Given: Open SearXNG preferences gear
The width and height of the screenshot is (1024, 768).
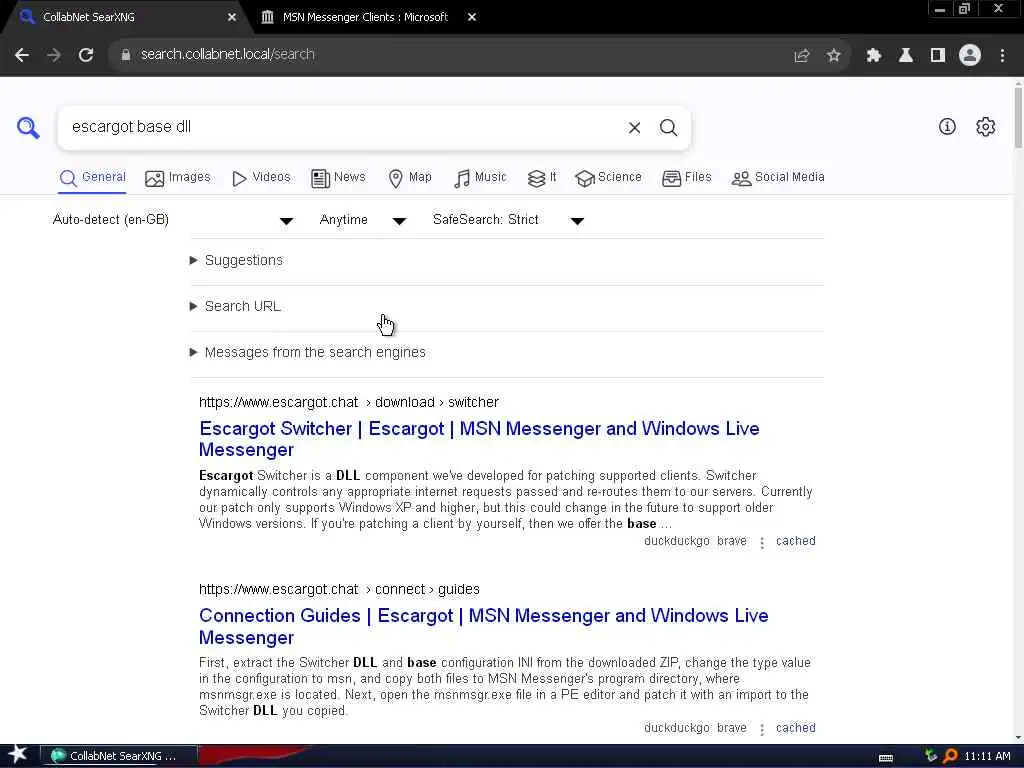Looking at the screenshot, I should tap(985, 126).
